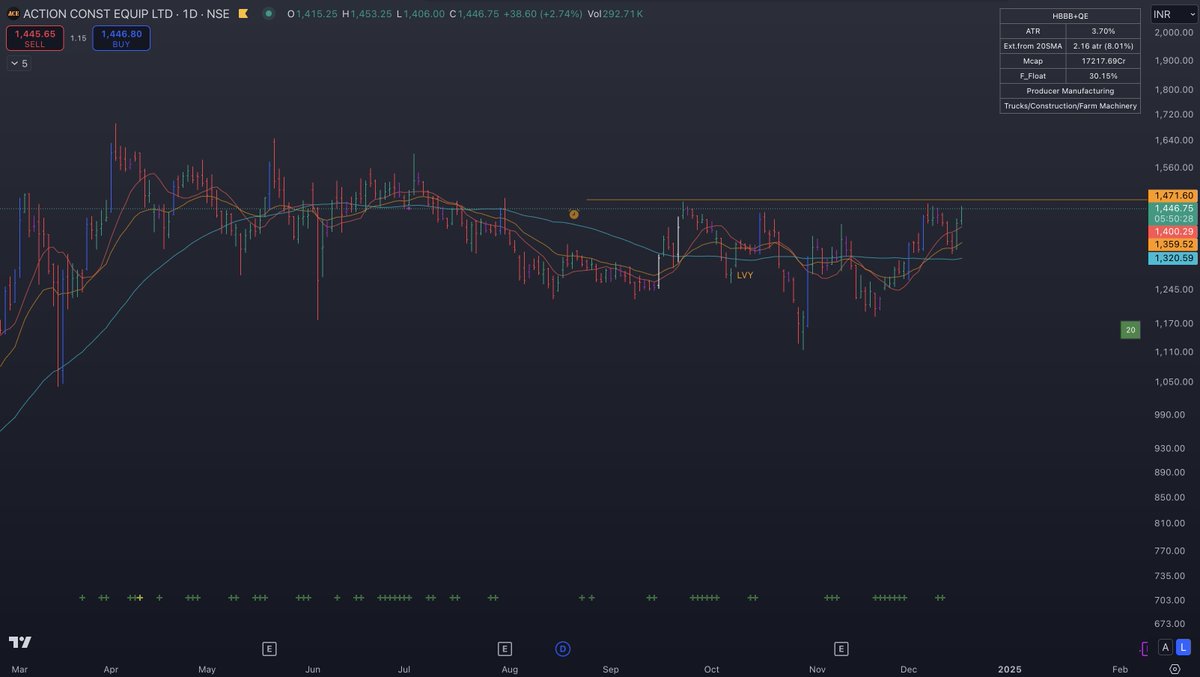The width and height of the screenshot is (1200, 677).
Task: Click the green 20 label on chart
Action: pos(1130,330)
